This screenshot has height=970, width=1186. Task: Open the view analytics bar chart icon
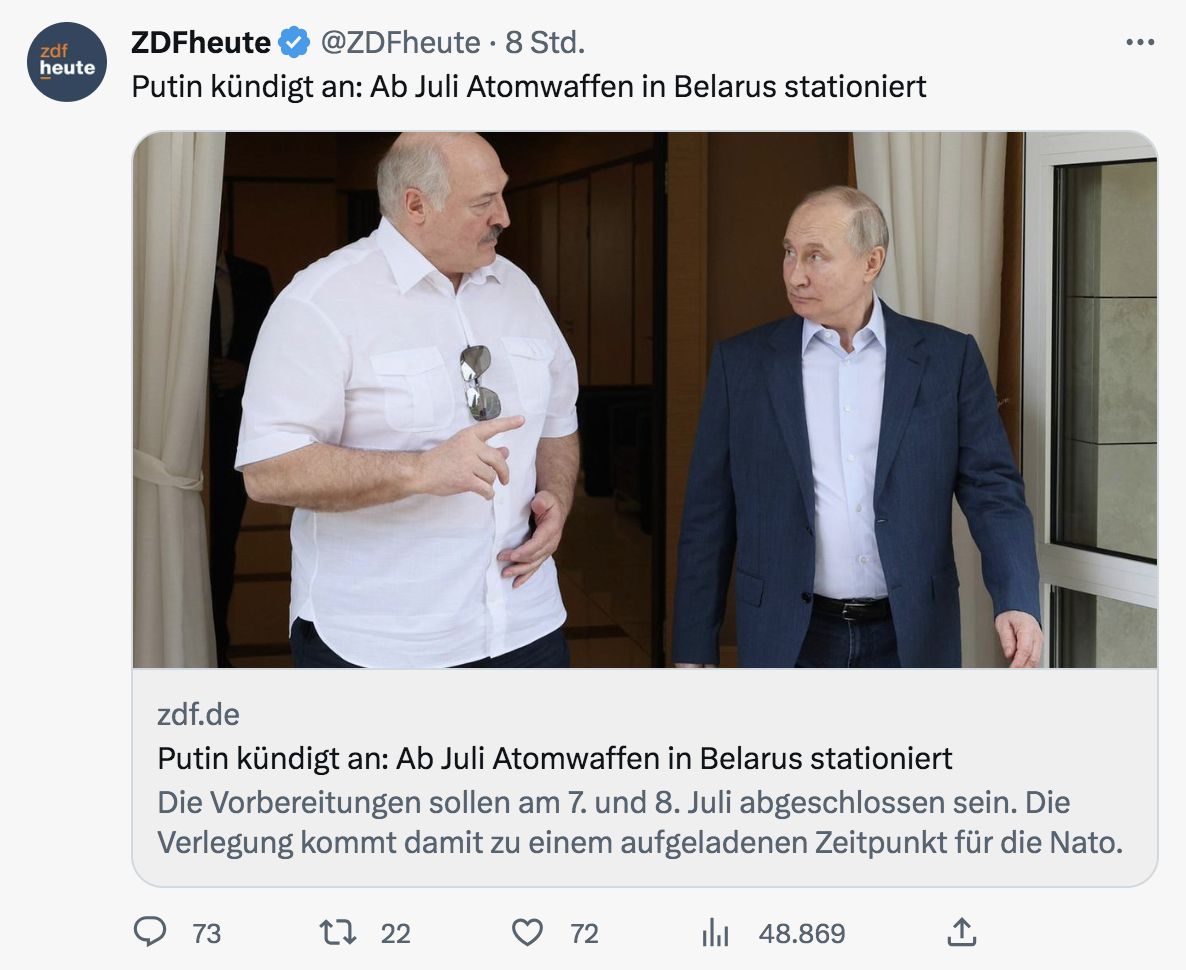pyautogui.click(x=715, y=934)
